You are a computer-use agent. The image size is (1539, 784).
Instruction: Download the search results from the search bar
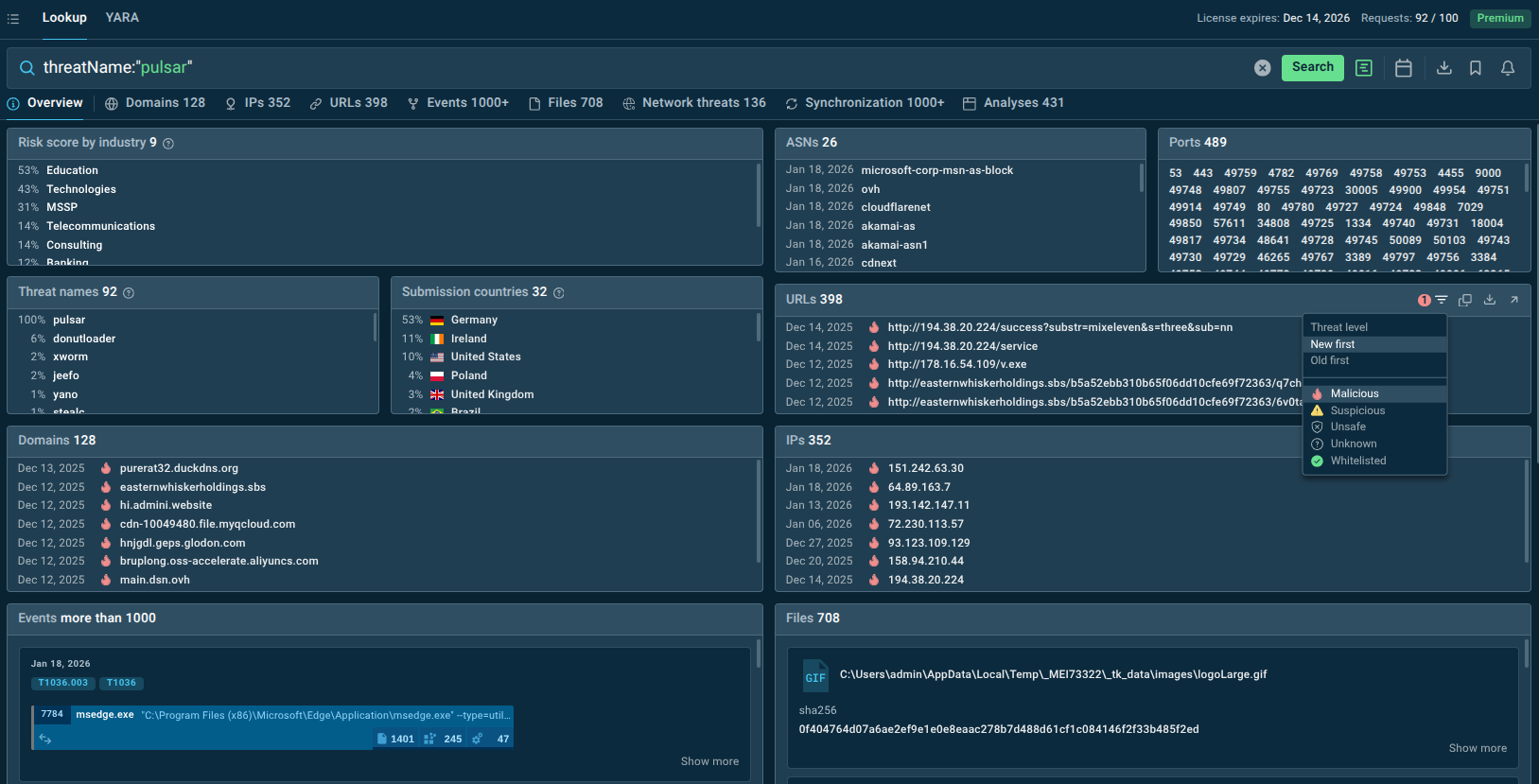pos(1443,68)
